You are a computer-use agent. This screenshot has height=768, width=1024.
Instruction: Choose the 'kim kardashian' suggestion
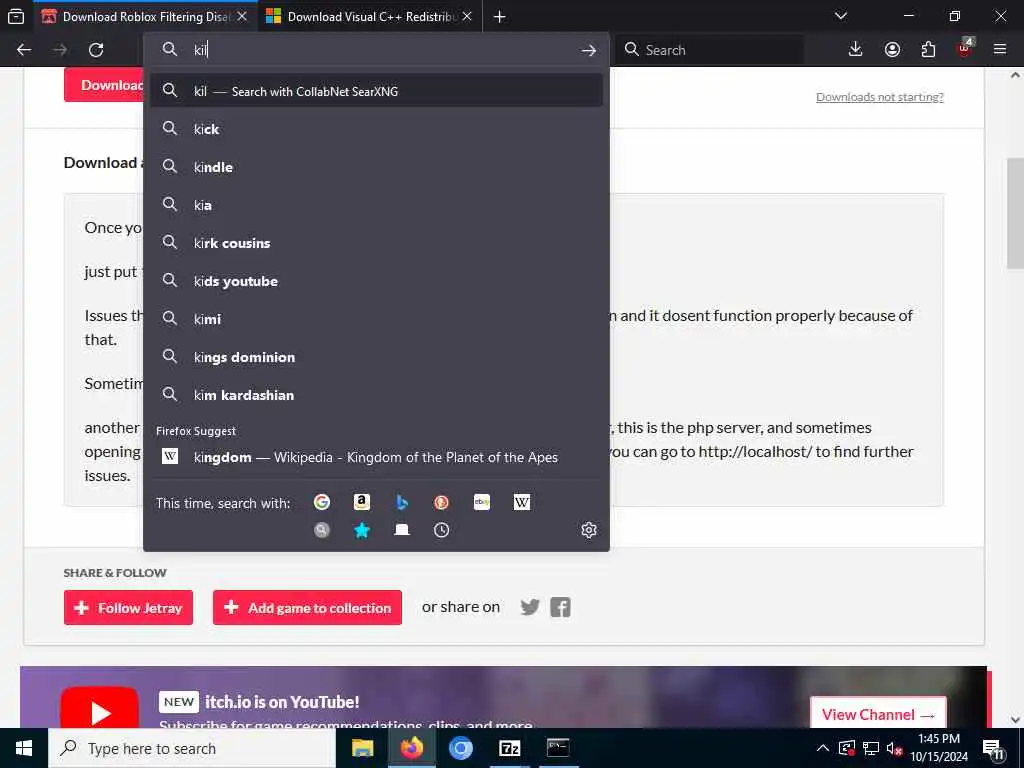(x=376, y=394)
